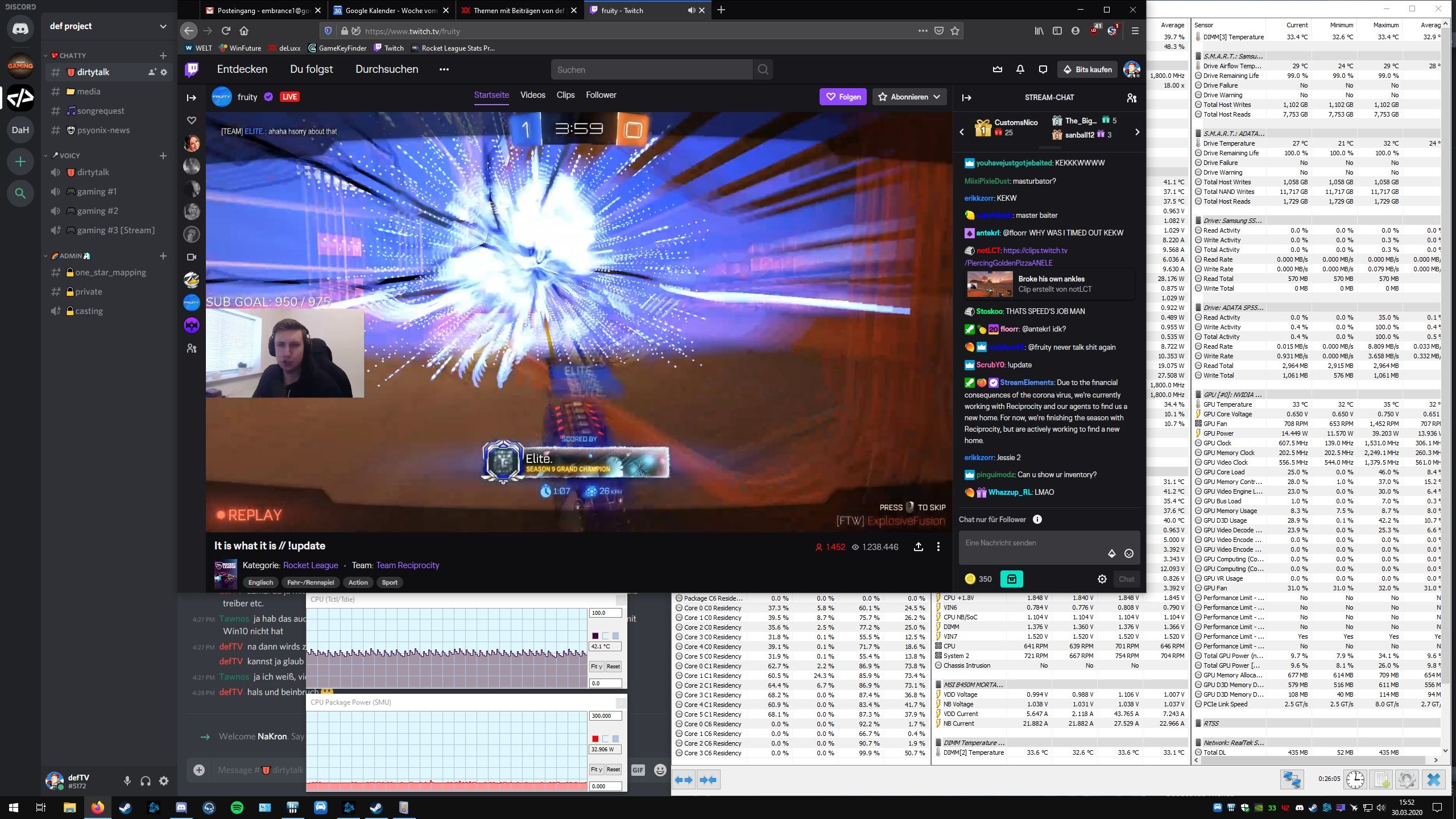Switch to the Videos channel tab
This screenshot has width=1456, height=819.
[532, 95]
